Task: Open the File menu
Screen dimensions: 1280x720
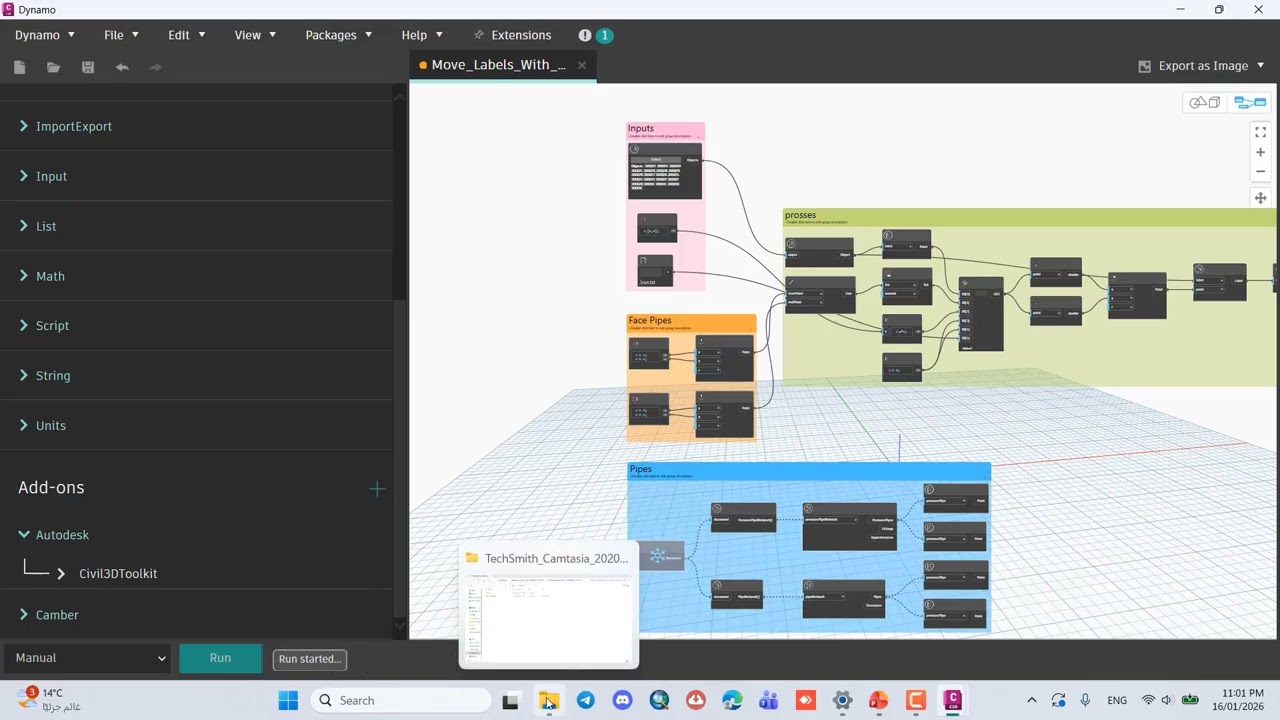Action: click(x=121, y=35)
